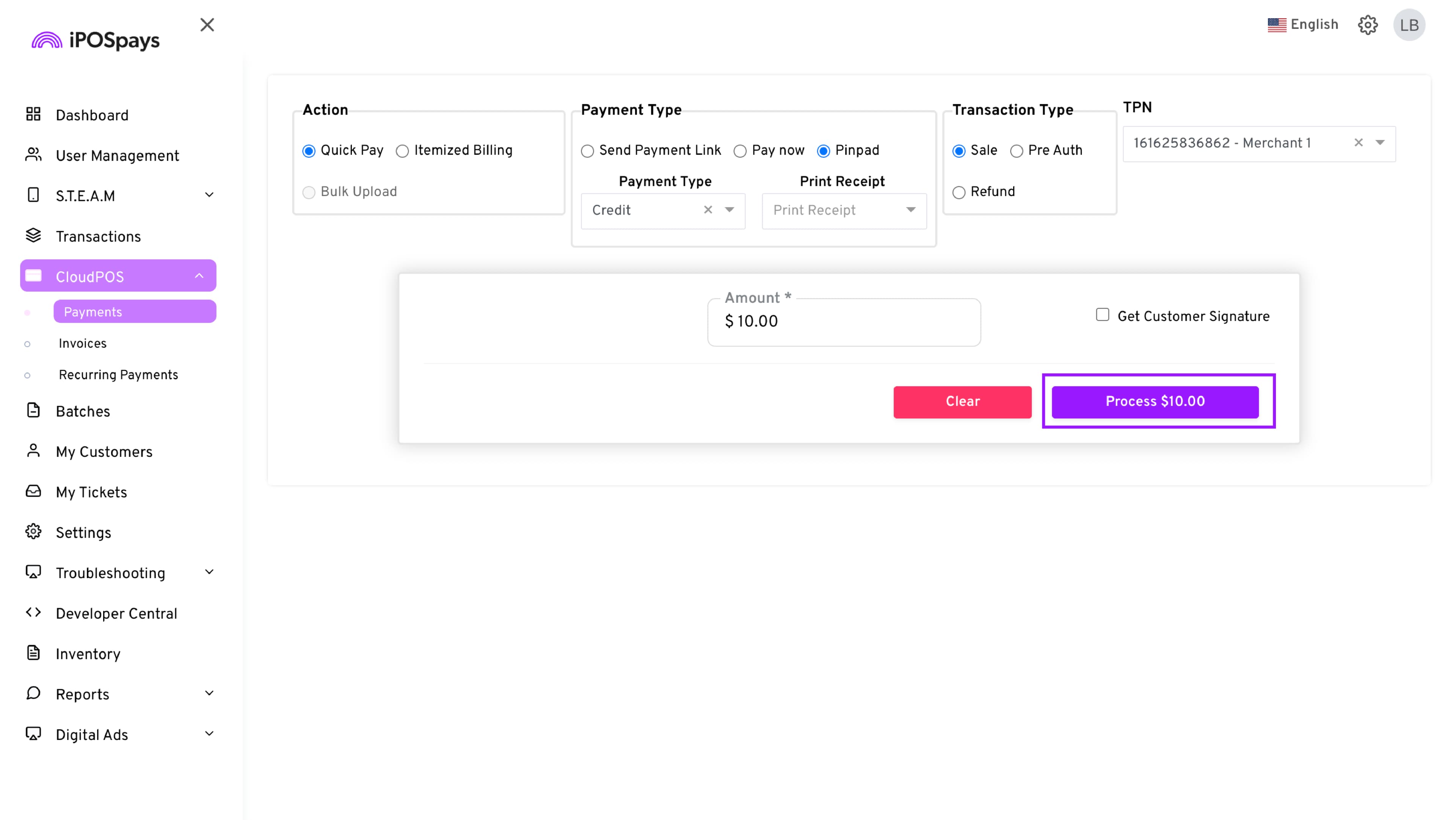Screen dimensions: 1456x820
Task: Open settings via top-right gear icon
Action: click(1368, 25)
